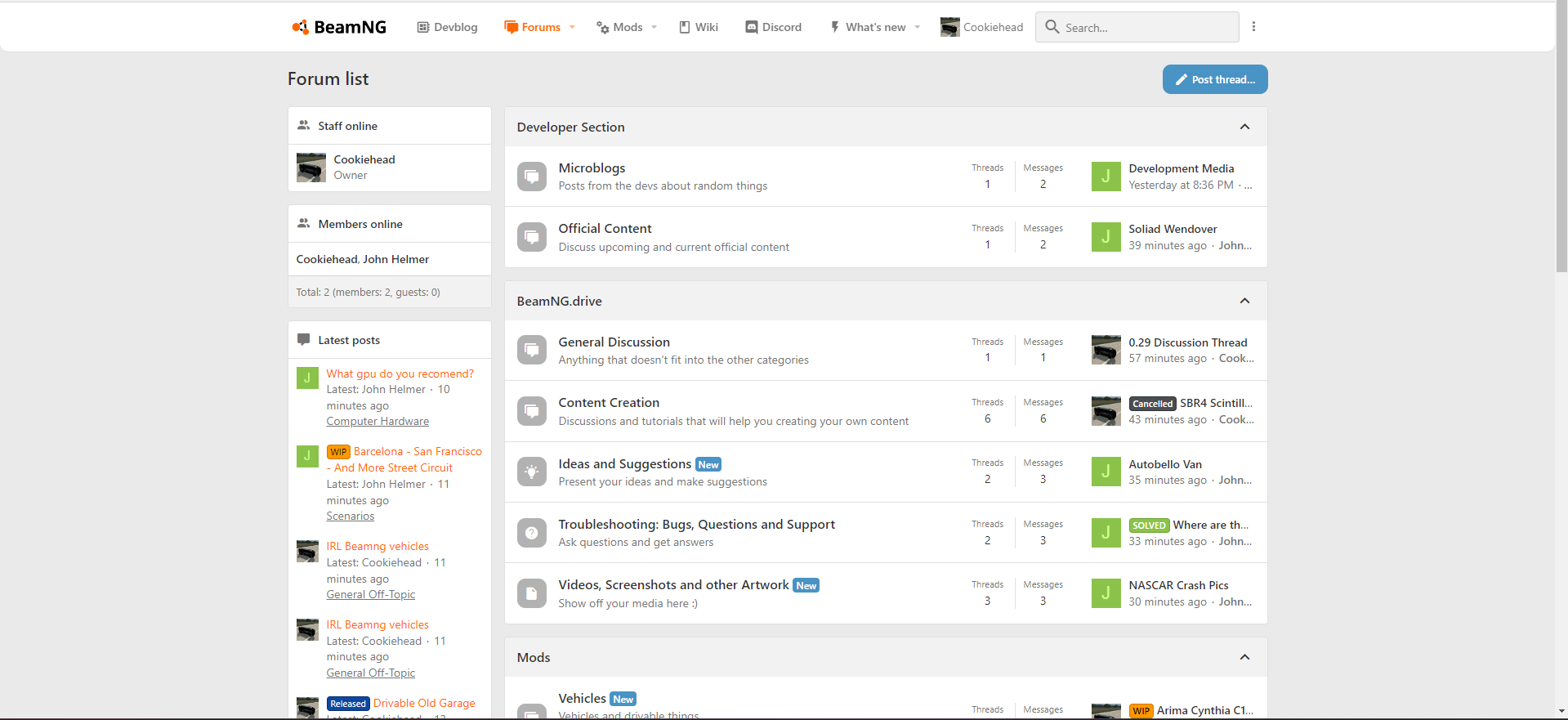Click the Ideas and Suggestions lightbulb icon
Viewport: 1568px width, 720px height.
pos(532,472)
